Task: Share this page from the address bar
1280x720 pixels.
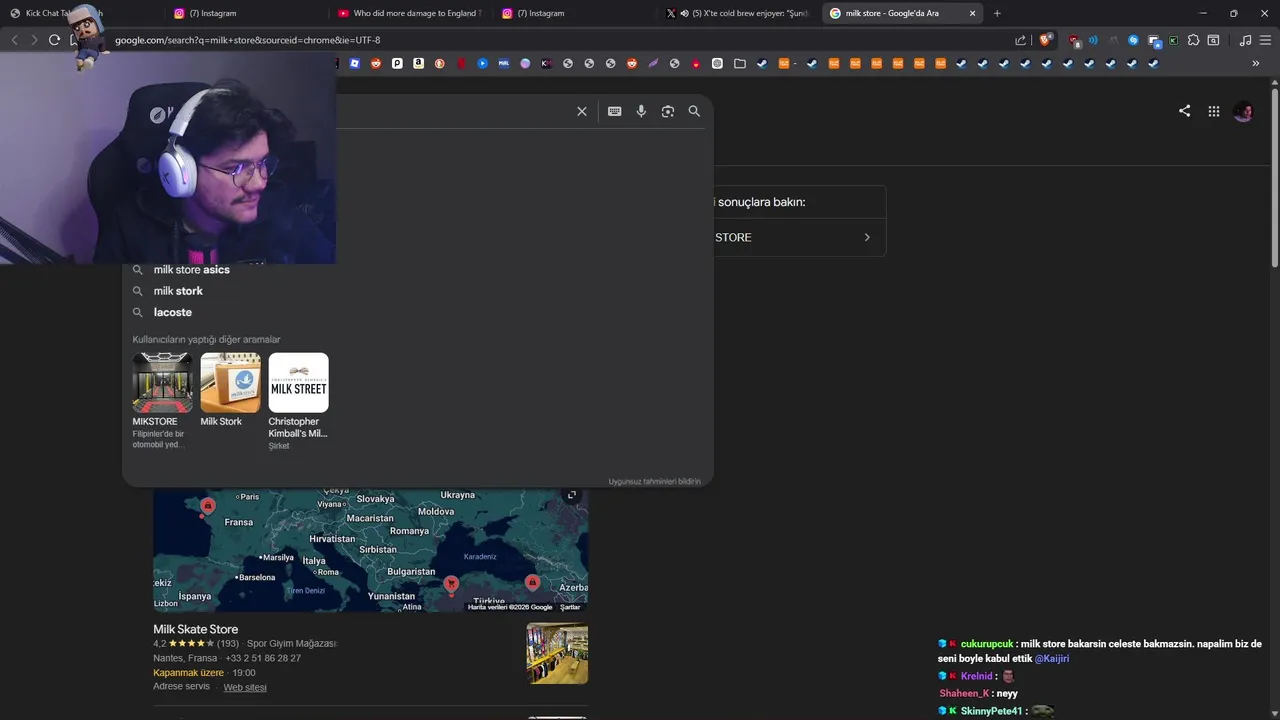Action: (1020, 40)
